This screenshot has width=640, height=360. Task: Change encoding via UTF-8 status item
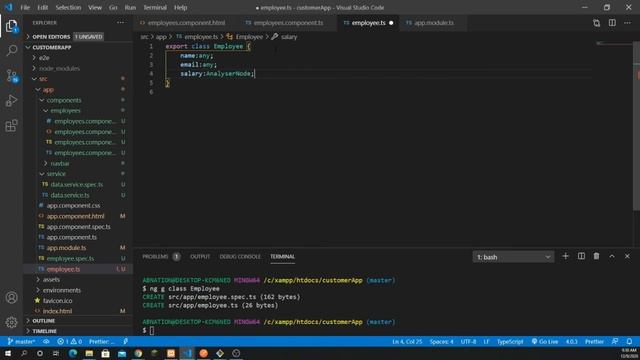tap(468, 342)
